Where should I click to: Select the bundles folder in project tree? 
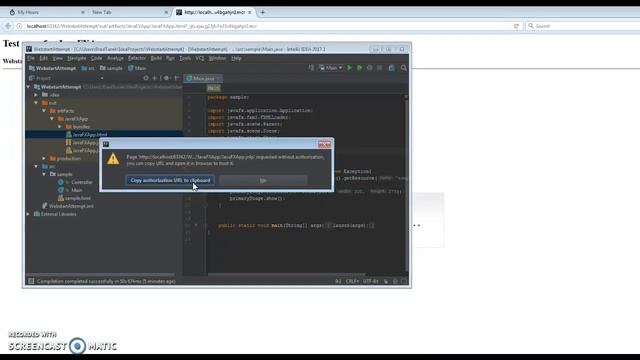coord(78,127)
